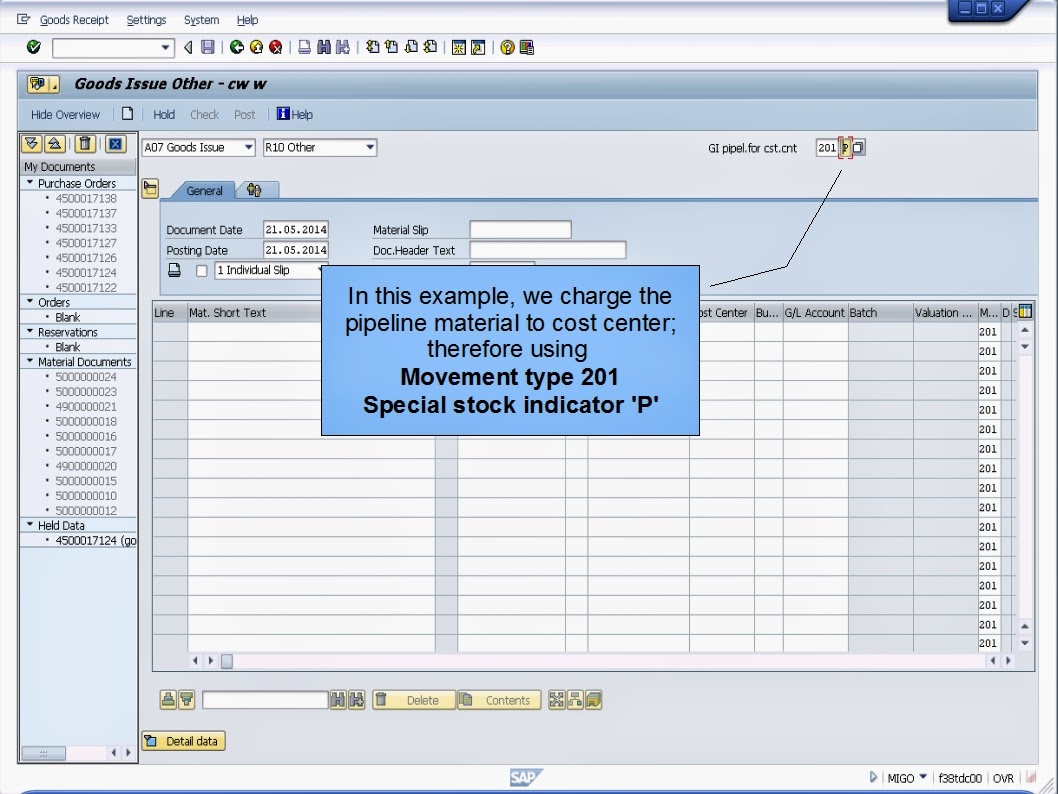1058x794 pixels.
Task: Click the blue info Help button
Action: (x=295, y=114)
